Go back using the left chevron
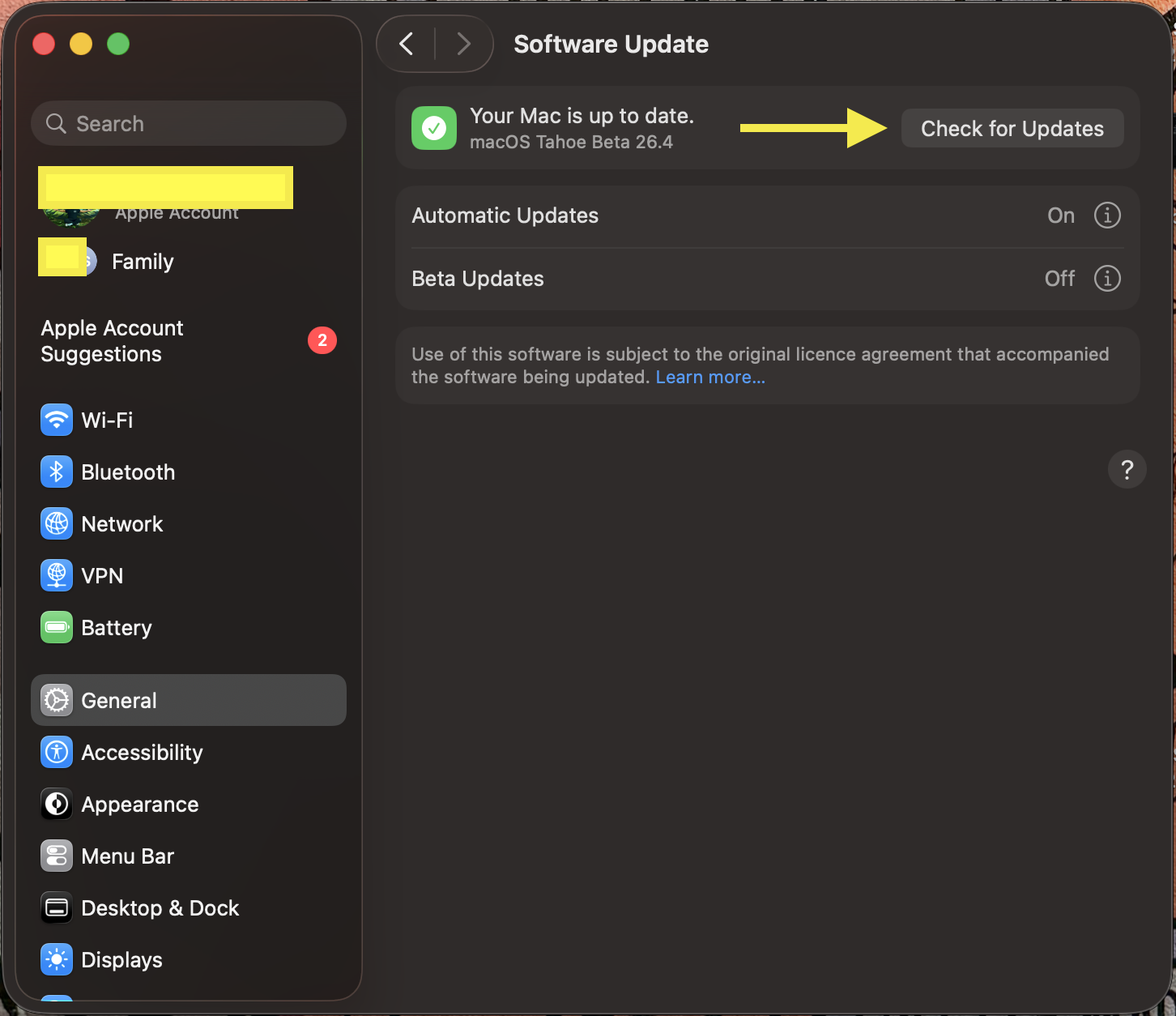This screenshot has width=1176, height=1016. pos(407,44)
